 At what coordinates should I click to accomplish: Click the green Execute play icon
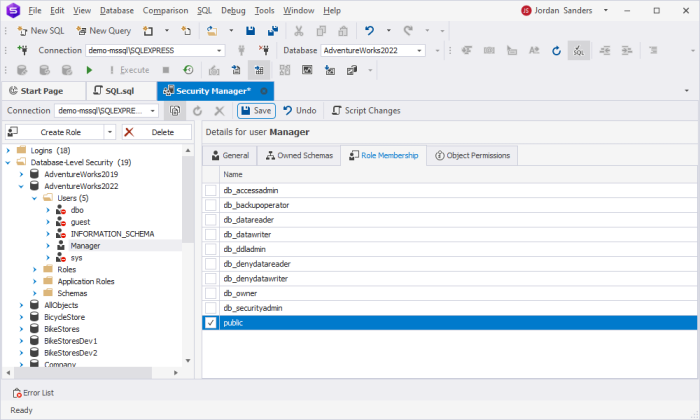89,70
